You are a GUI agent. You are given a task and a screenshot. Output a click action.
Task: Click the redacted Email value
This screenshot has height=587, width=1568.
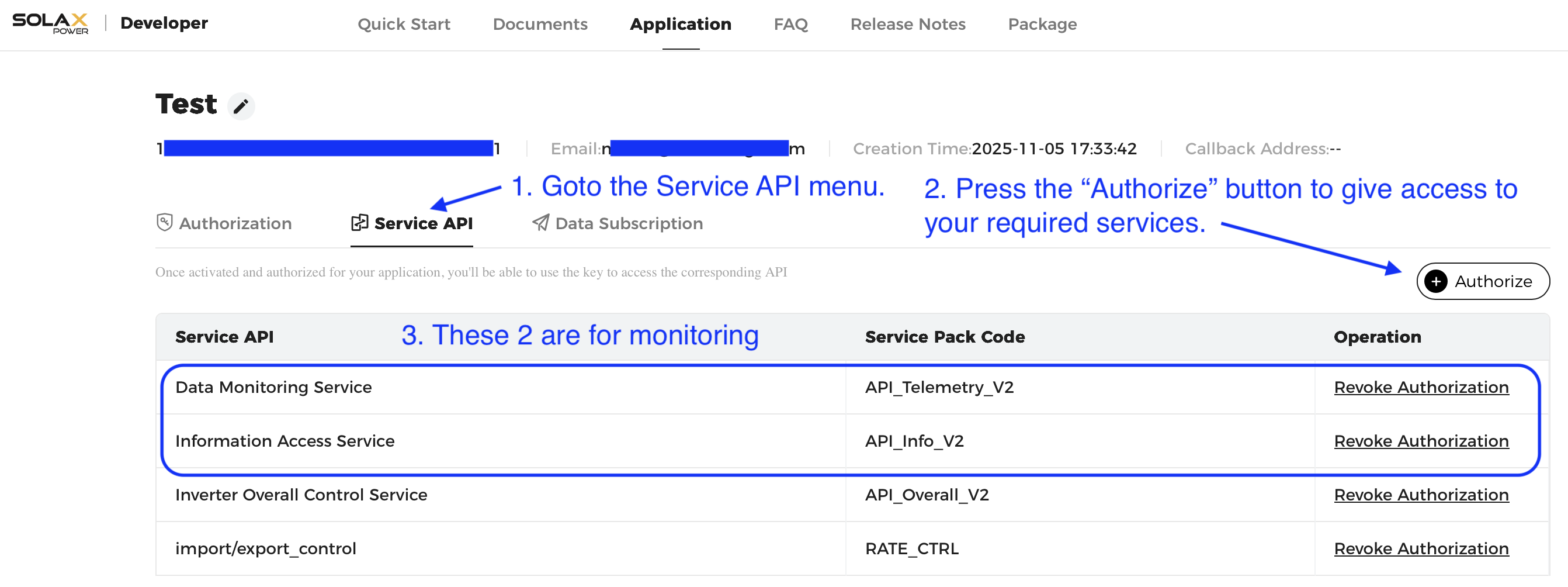tap(703, 149)
